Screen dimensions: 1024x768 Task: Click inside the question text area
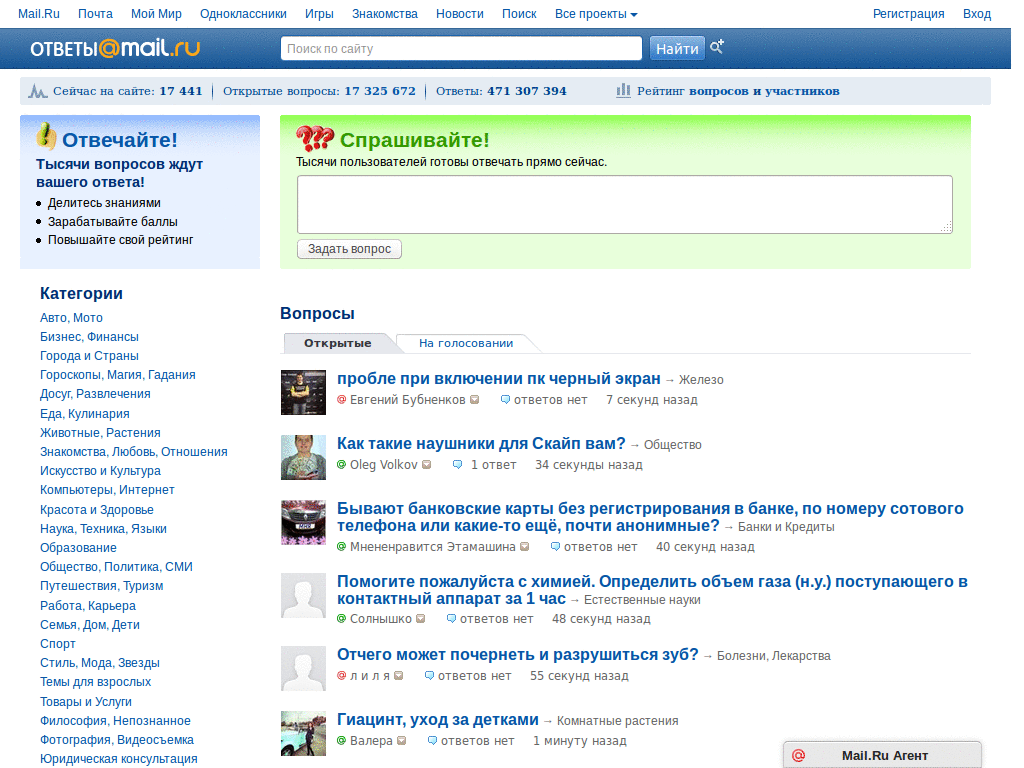624,204
